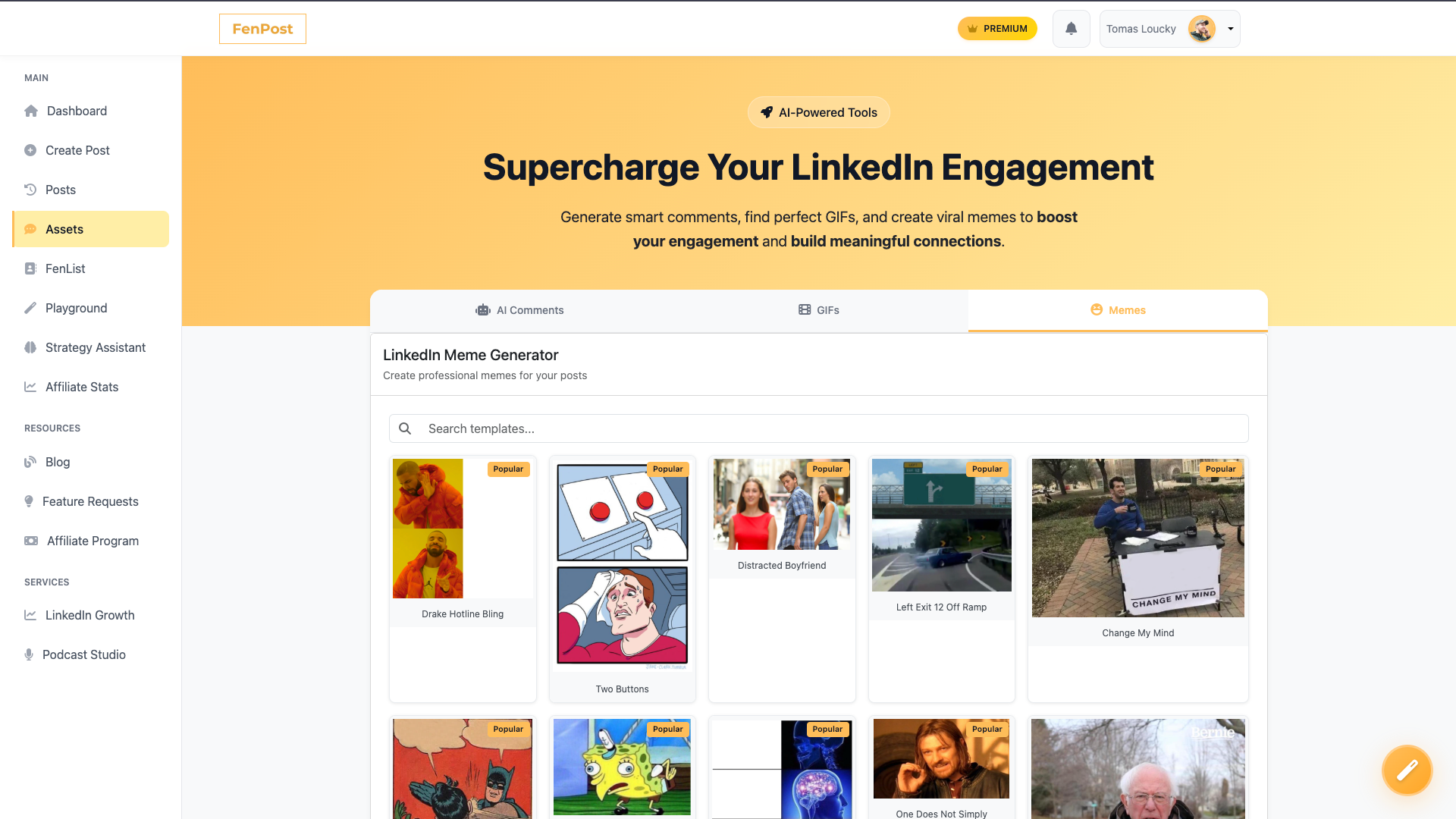1456x819 pixels.
Task: Click the Create Post plus icon
Action: [30, 150]
